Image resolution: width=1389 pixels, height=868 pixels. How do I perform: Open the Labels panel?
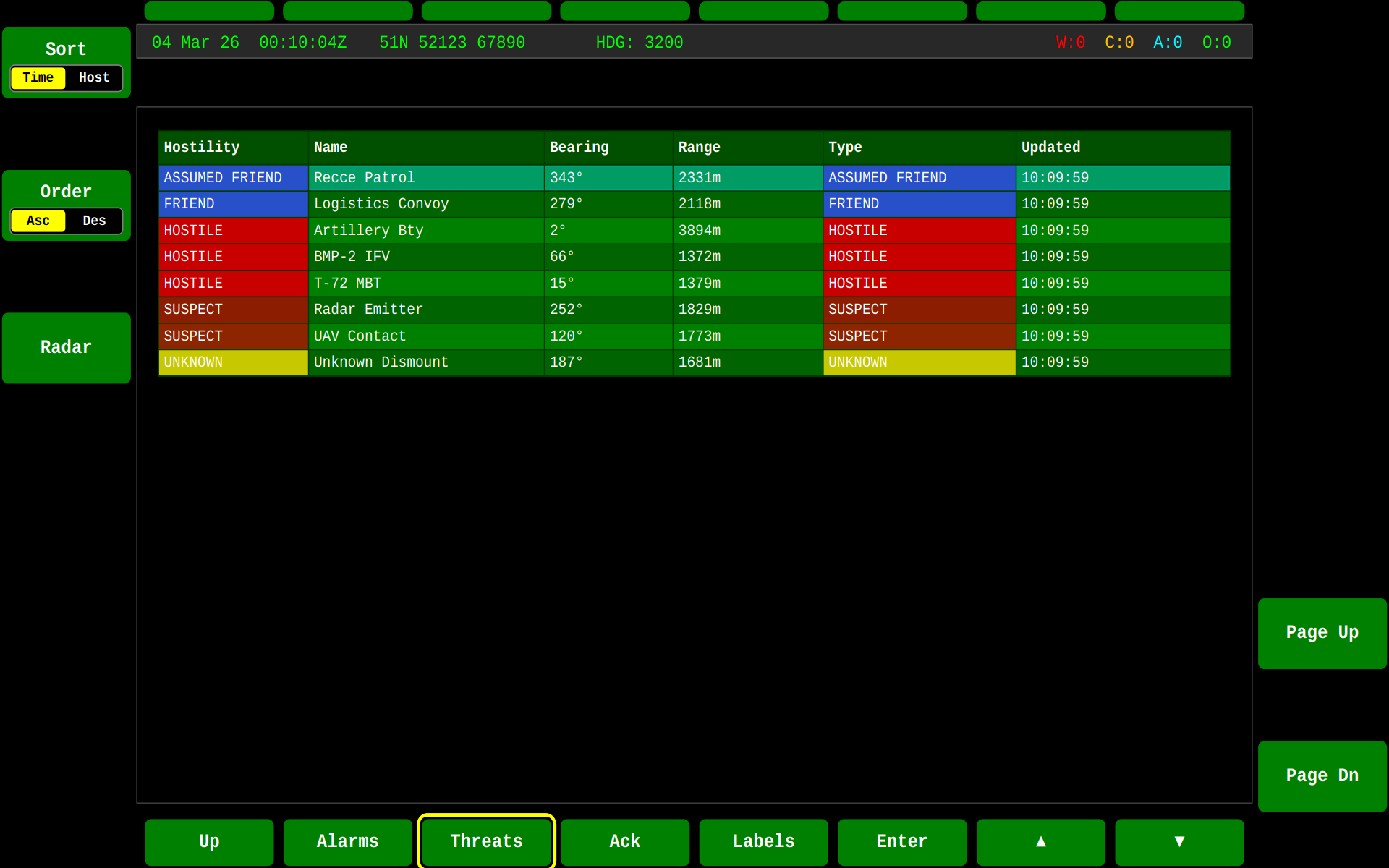pos(763,841)
